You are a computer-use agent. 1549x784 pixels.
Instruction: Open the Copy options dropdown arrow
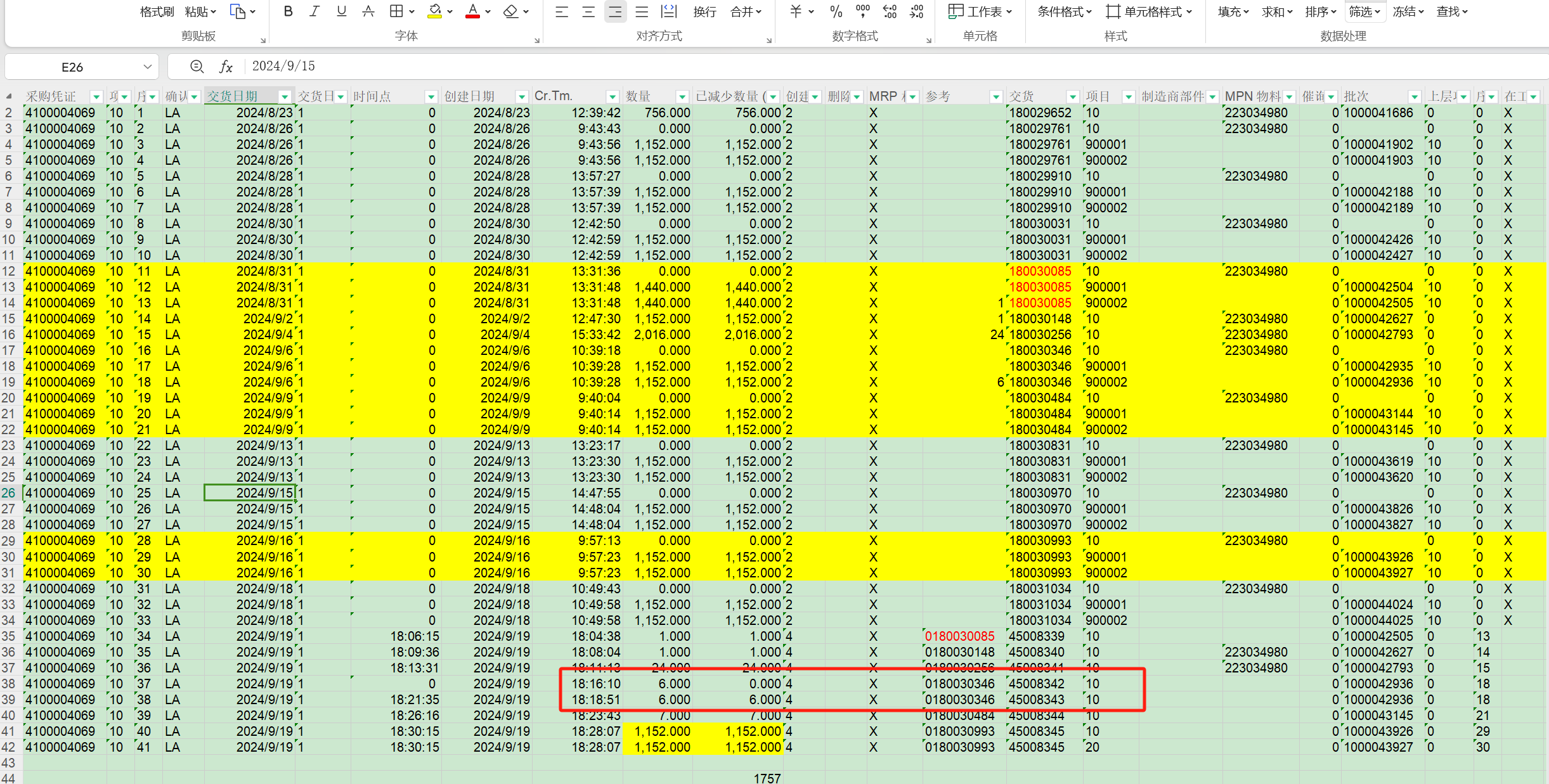[x=253, y=11]
